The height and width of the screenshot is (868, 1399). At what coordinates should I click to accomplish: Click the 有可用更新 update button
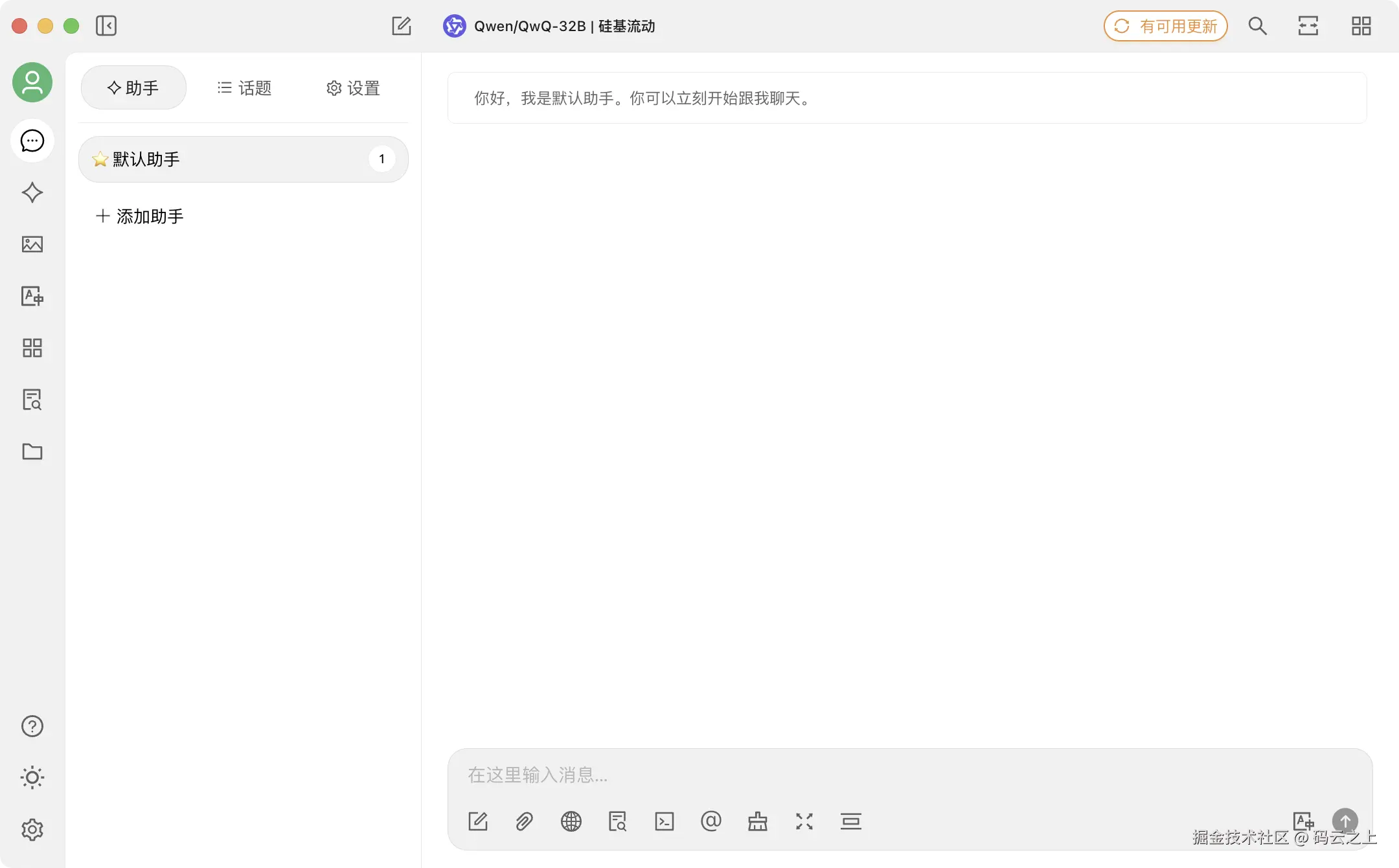(x=1165, y=26)
